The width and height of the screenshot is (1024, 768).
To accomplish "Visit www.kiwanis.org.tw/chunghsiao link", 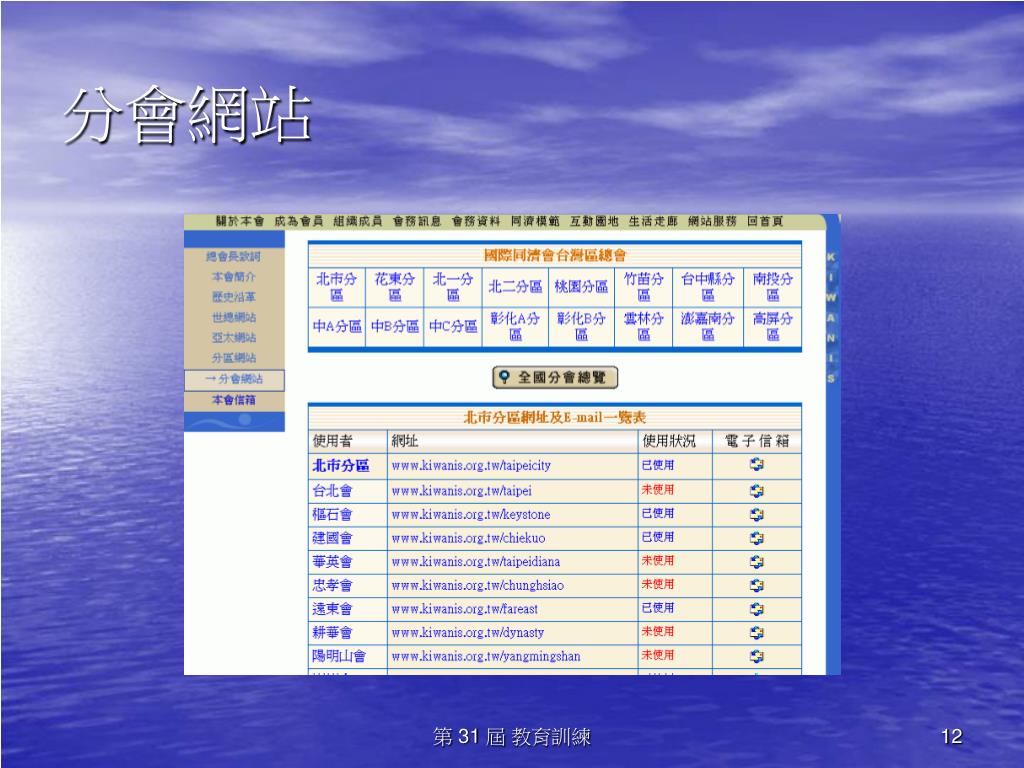I will click(x=477, y=585).
